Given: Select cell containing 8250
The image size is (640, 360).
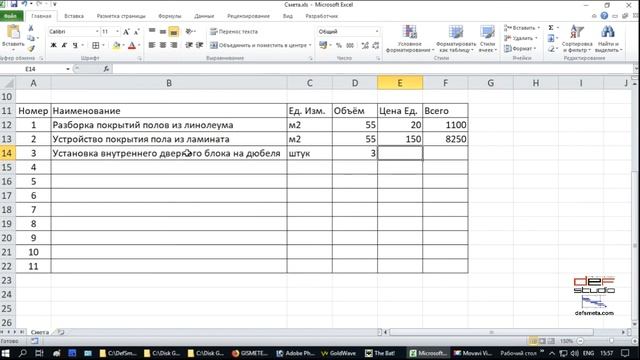Looking at the screenshot, I should click(x=445, y=139).
